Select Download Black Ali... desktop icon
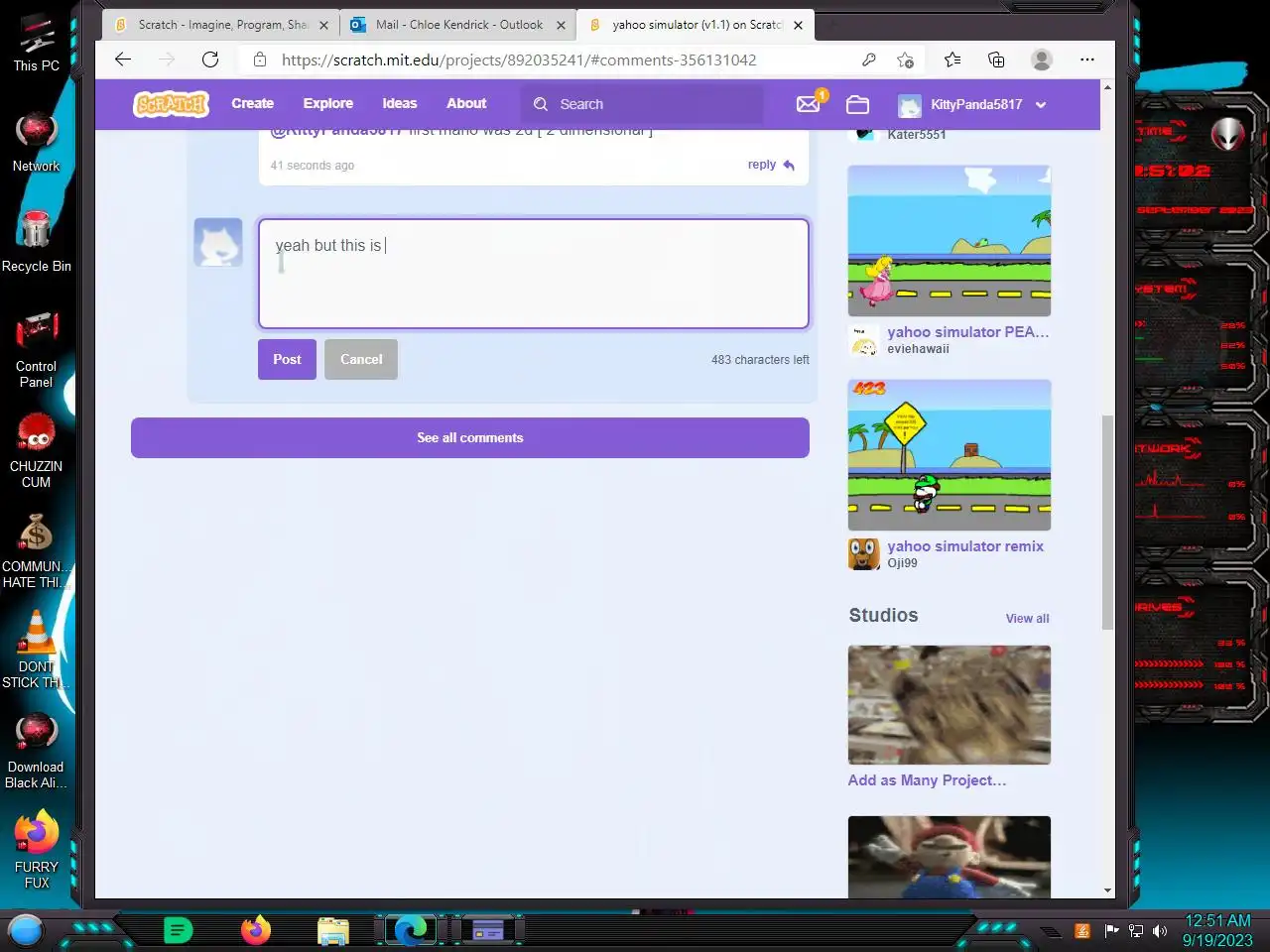This screenshot has width=1270, height=952. point(37,751)
